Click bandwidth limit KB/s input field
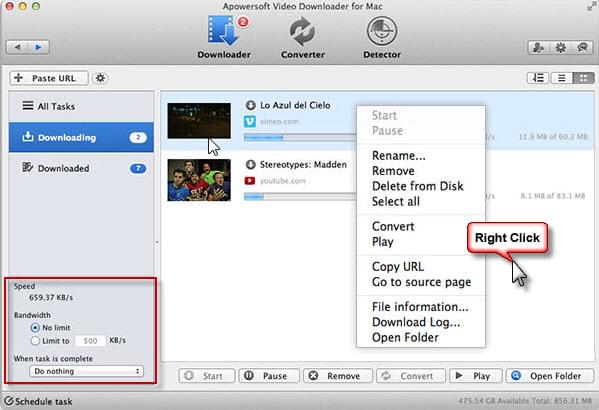 coord(90,340)
